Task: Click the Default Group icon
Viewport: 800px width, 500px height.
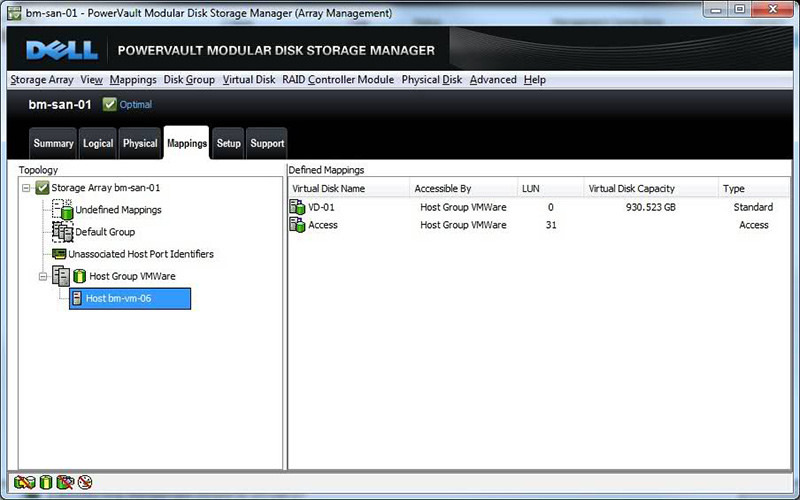Action: coord(63,232)
